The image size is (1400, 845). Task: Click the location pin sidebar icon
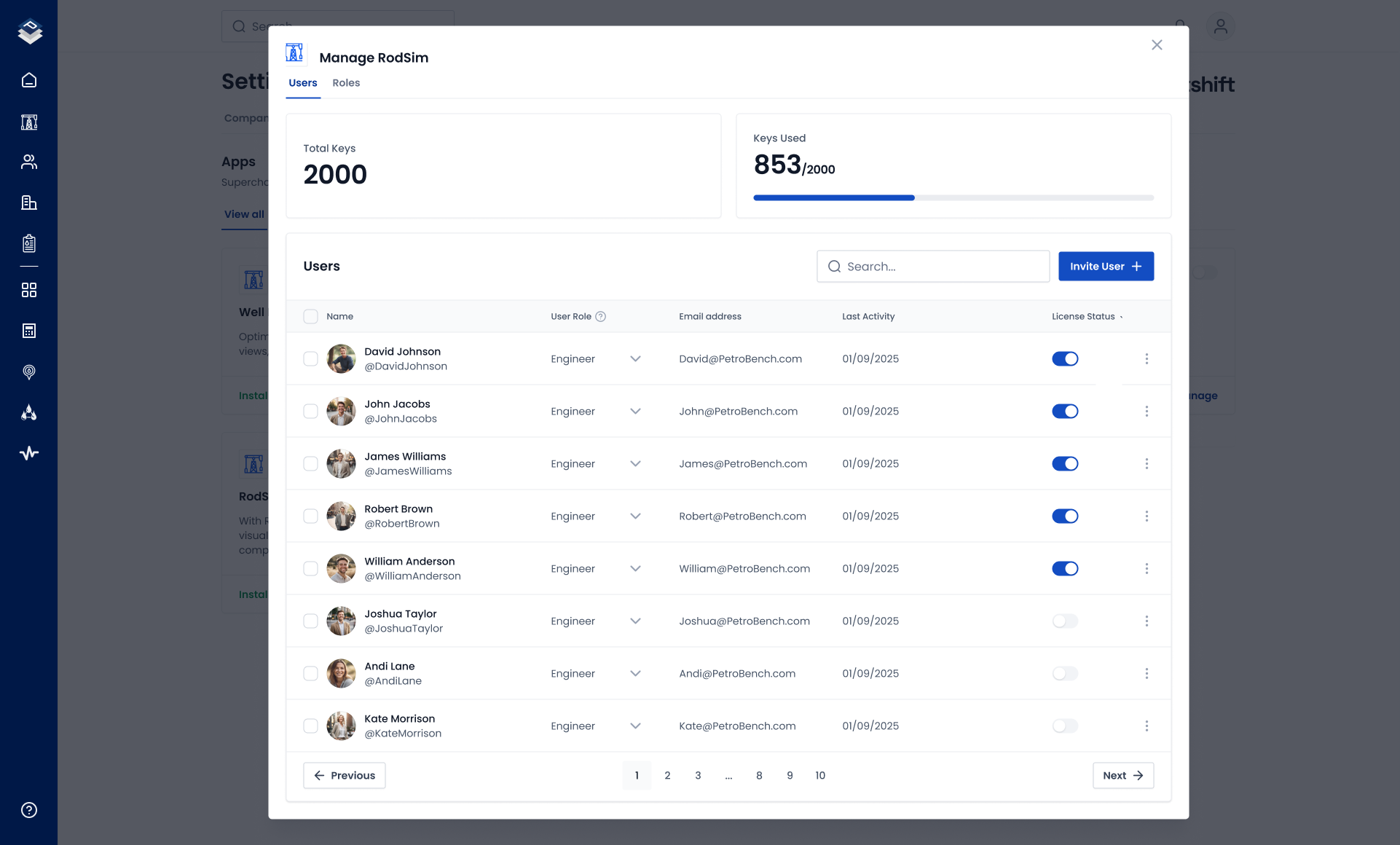(x=29, y=372)
